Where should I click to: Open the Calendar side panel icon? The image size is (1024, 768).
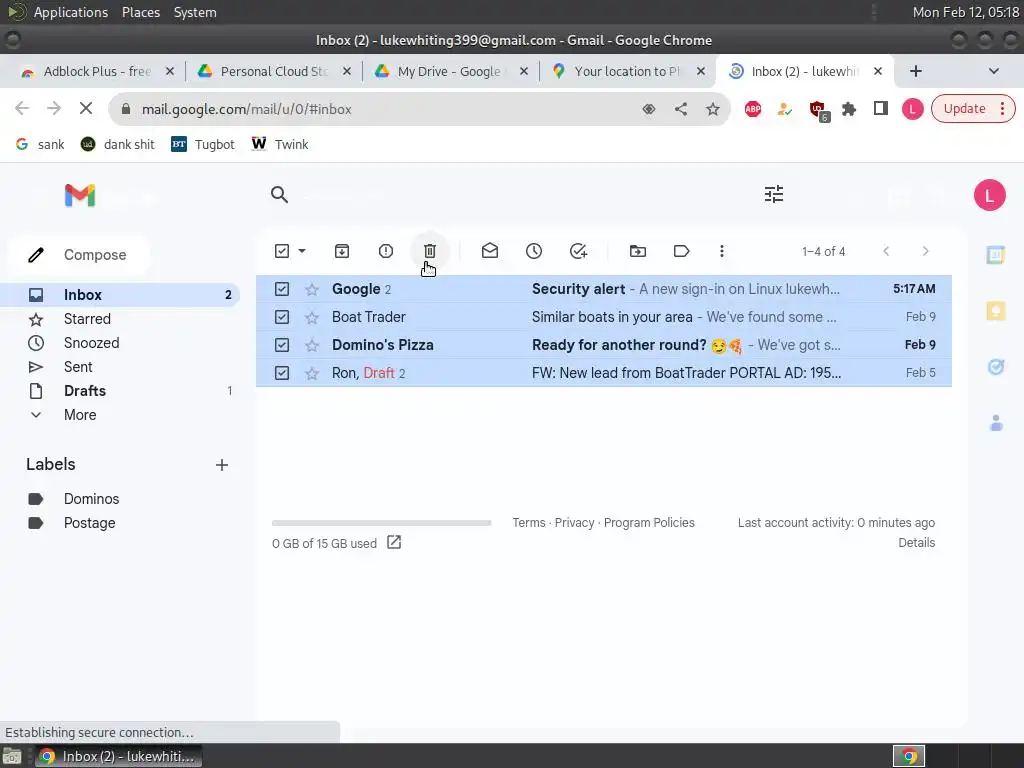tap(995, 255)
